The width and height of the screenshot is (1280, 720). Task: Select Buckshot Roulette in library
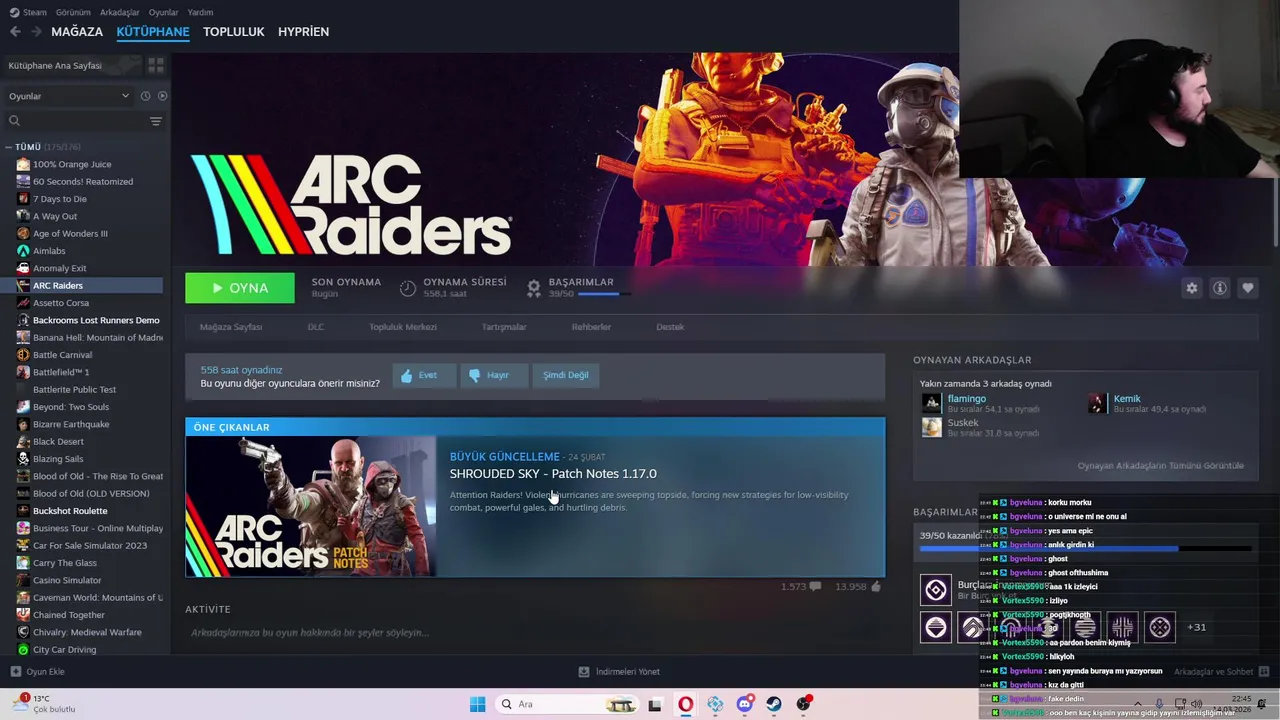70,511
